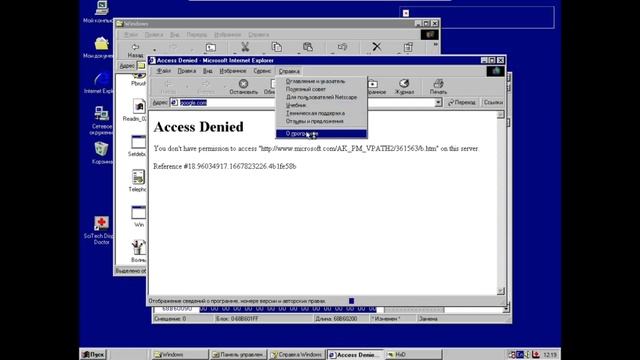This screenshot has height=360, width=640.
Task: Click the Up folder icon in the Windows Explorer window
Action: [211, 47]
